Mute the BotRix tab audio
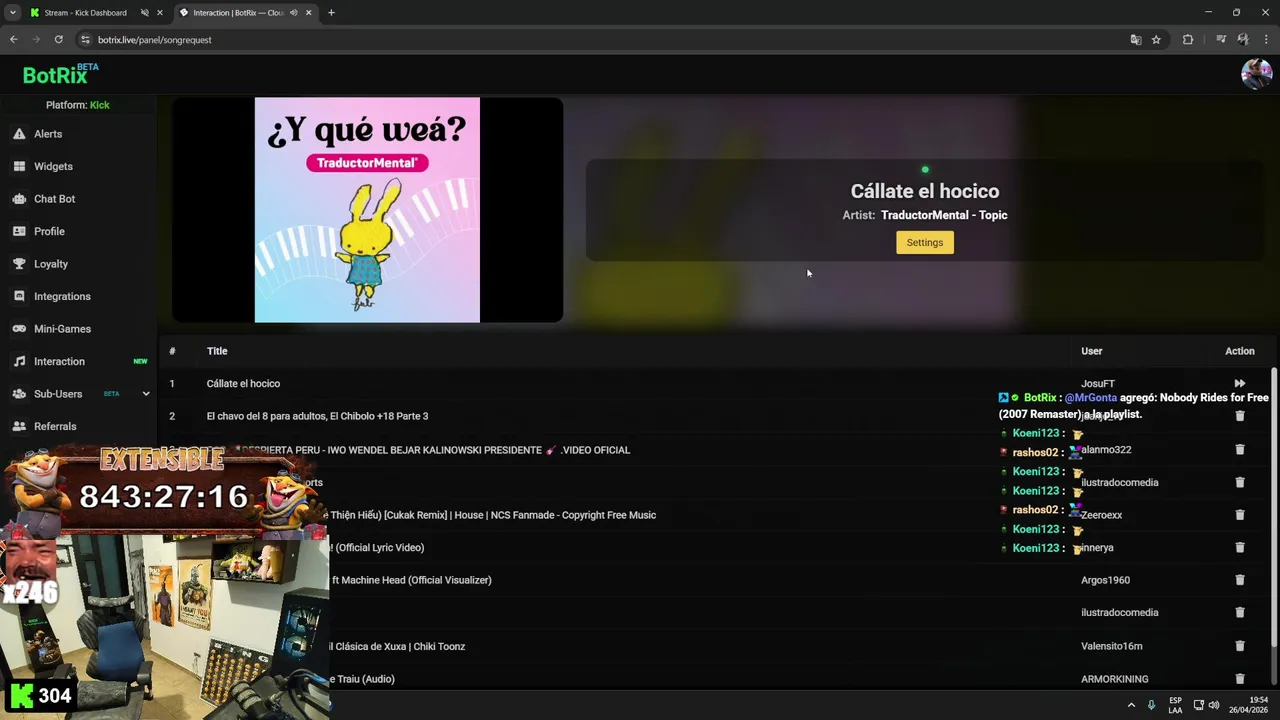This screenshot has height=720, width=1280. point(293,13)
